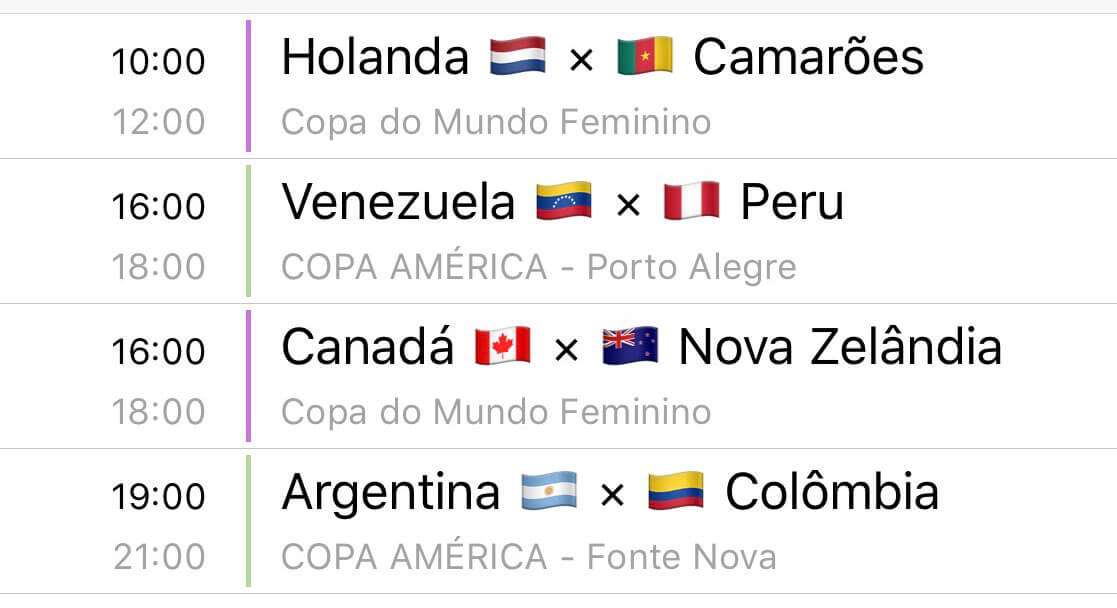Click the New Zealand flag icon
This screenshot has height=608, width=1117.
(x=630, y=346)
